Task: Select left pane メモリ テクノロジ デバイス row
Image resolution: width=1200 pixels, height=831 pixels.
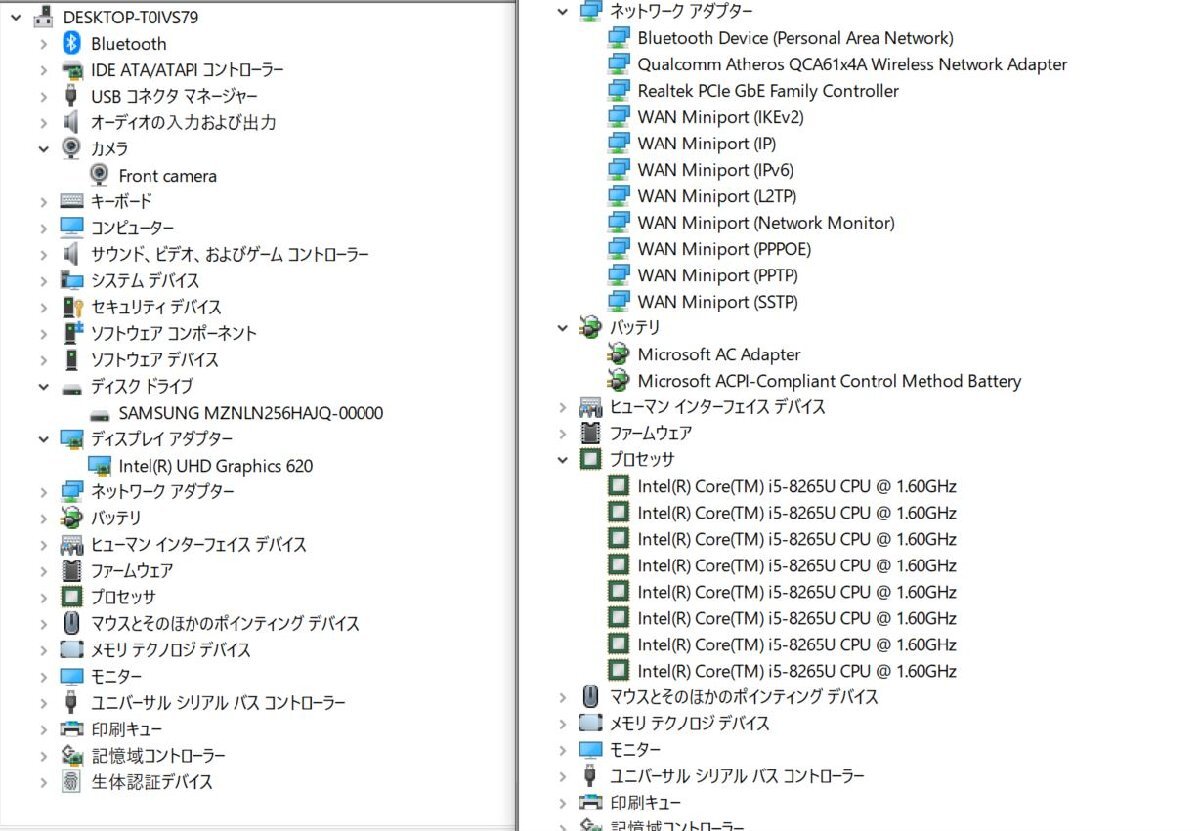Action: 171,649
